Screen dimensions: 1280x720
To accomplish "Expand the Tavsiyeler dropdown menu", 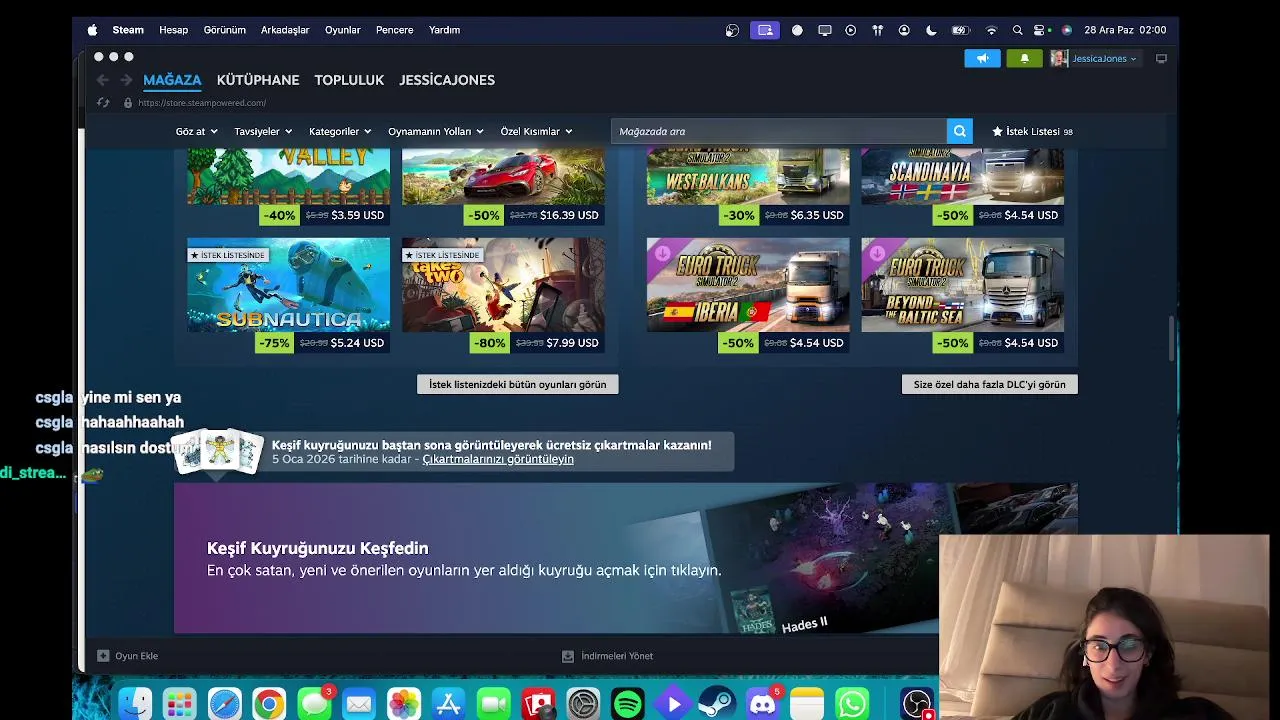I will tap(263, 131).
